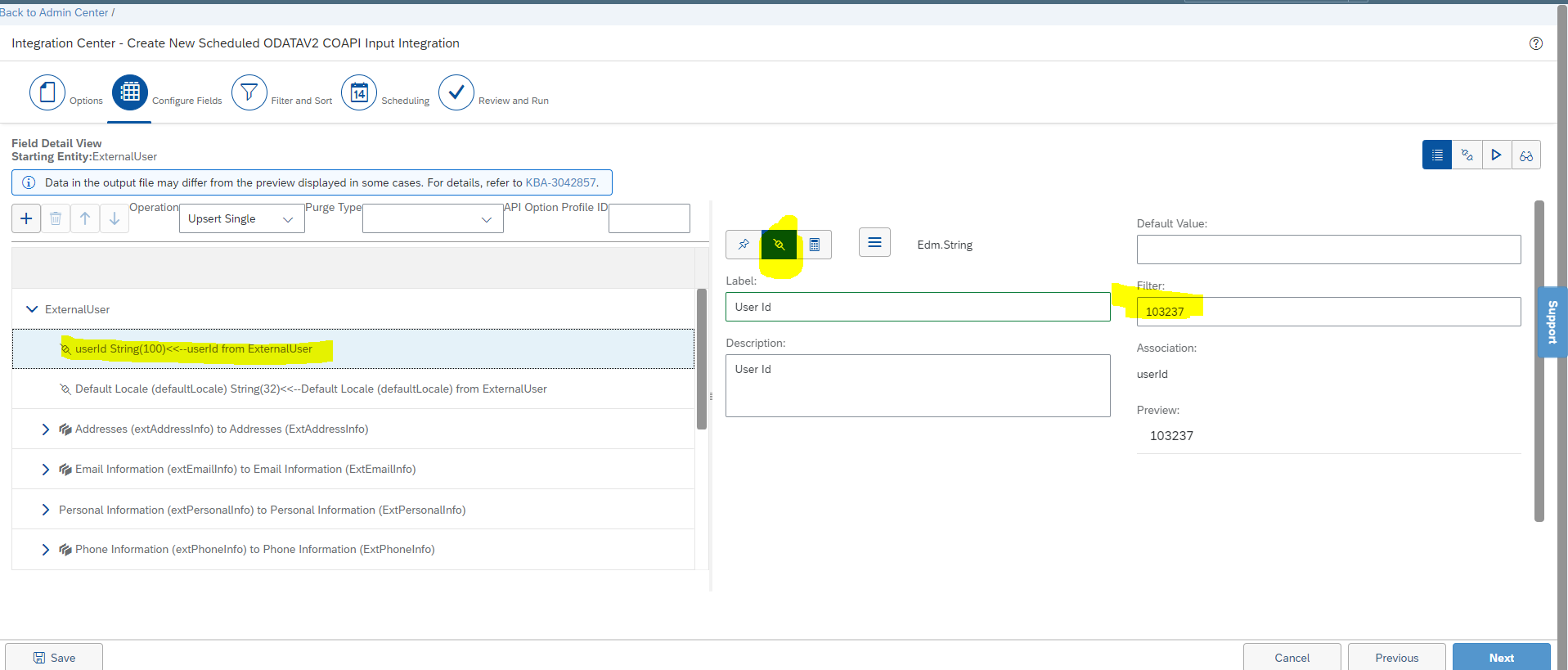
Task: Click Back to Admin Center link
Action: (54, 12)
